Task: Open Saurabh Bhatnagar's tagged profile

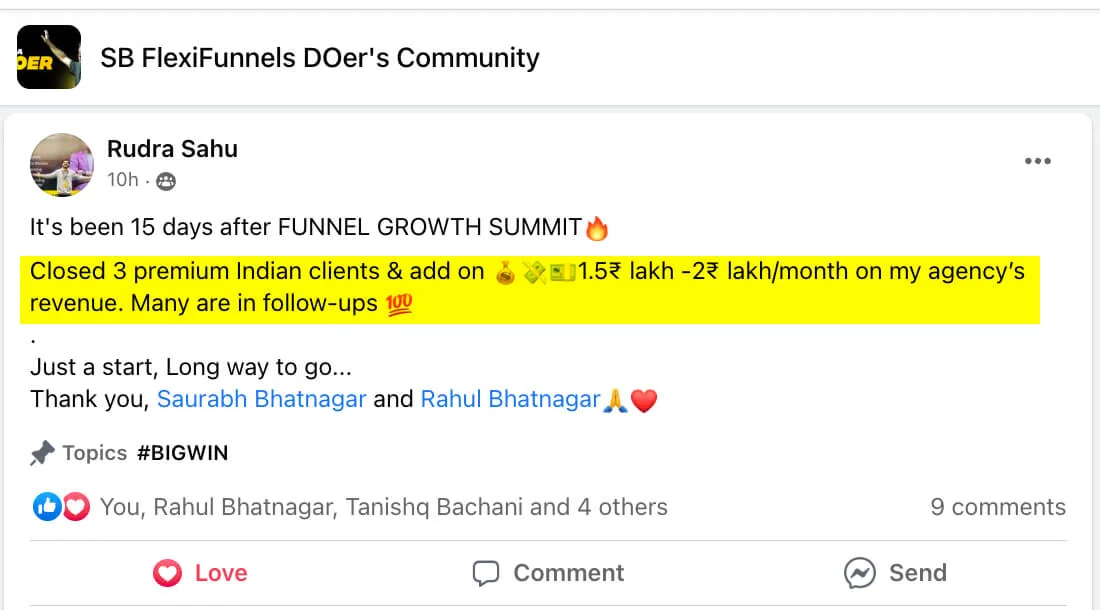Action: [x=262, y=400]
